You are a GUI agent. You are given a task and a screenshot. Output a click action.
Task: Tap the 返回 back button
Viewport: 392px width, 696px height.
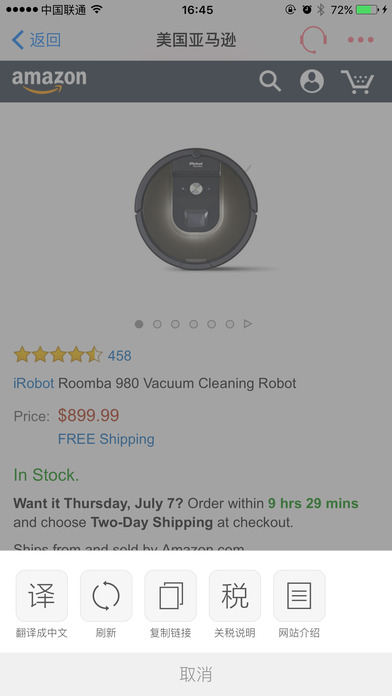click(36, 40)
